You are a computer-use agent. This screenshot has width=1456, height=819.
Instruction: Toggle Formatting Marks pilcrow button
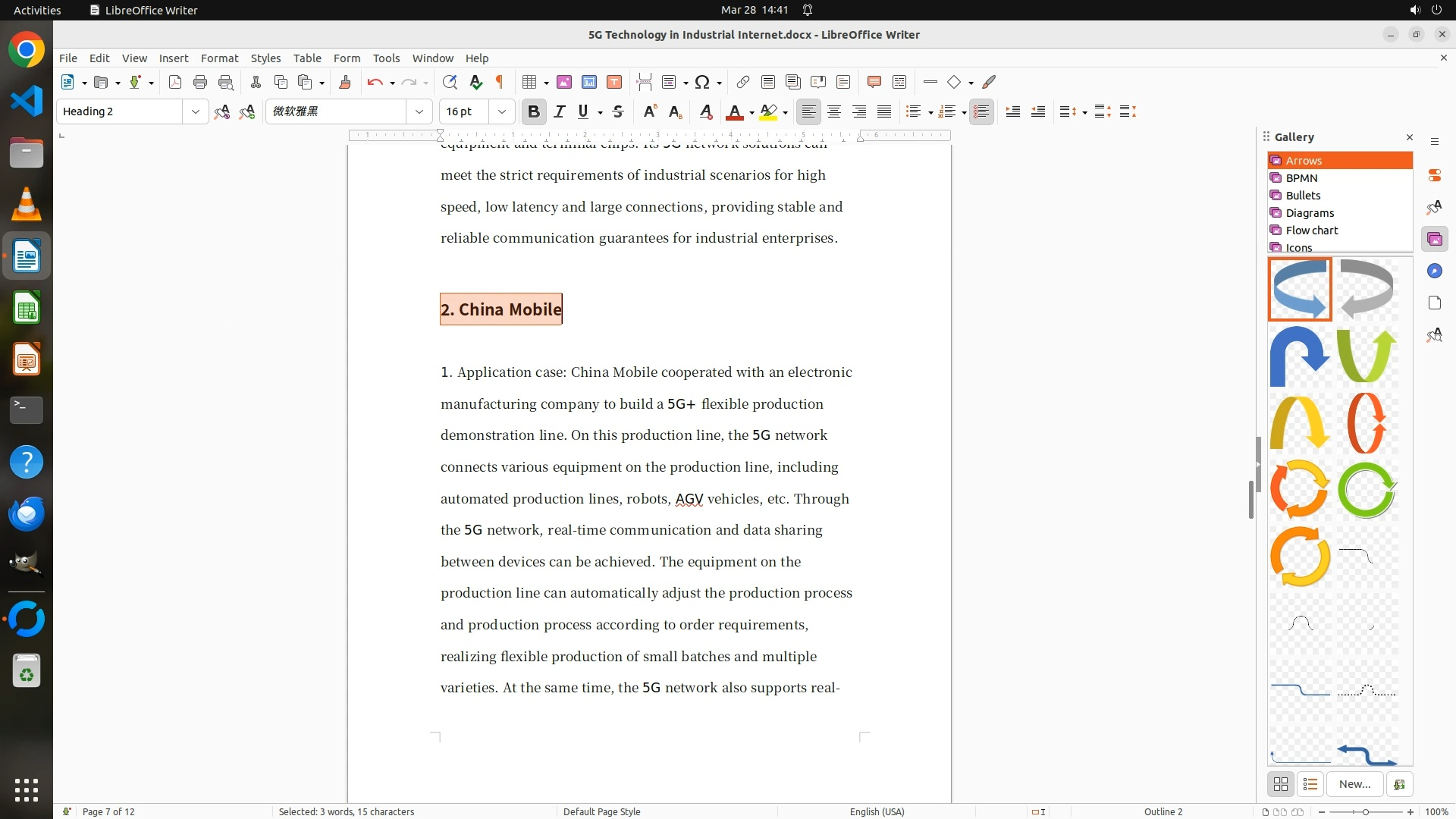coord(500,82)
